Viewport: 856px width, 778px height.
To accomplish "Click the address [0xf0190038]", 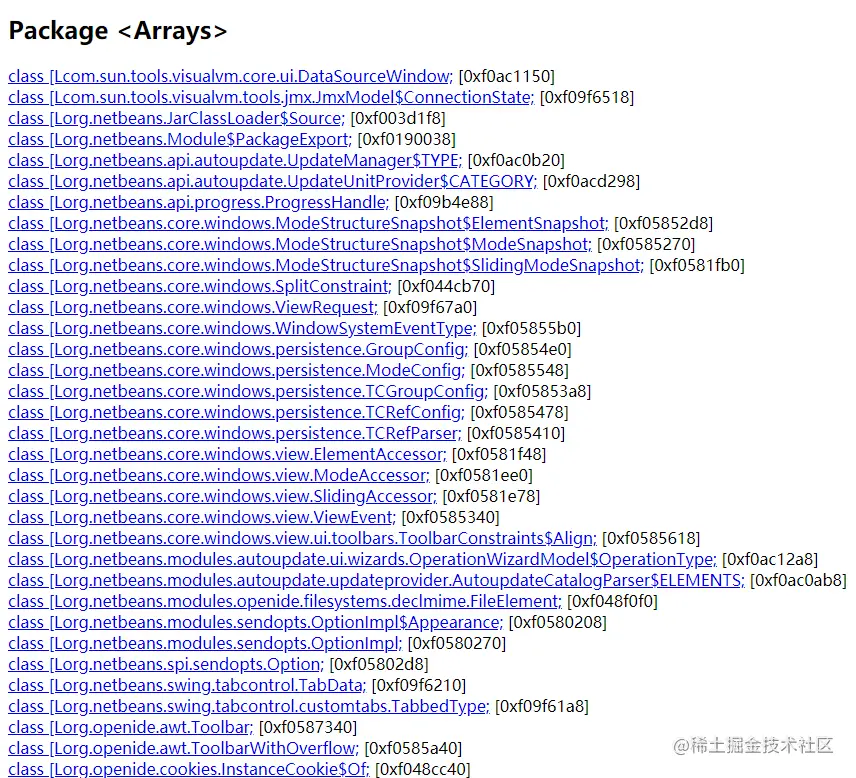I will pyautogui.click(x=407, y=139).
